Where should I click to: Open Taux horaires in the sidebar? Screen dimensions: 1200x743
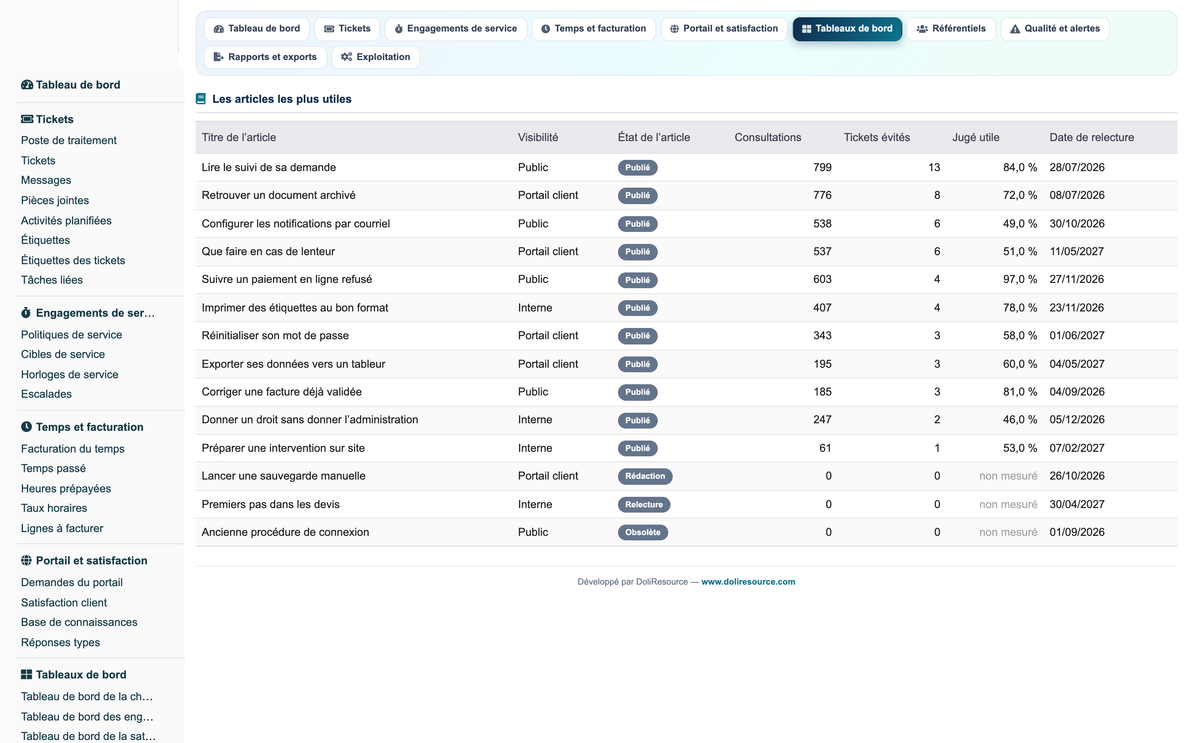(54, 509)
